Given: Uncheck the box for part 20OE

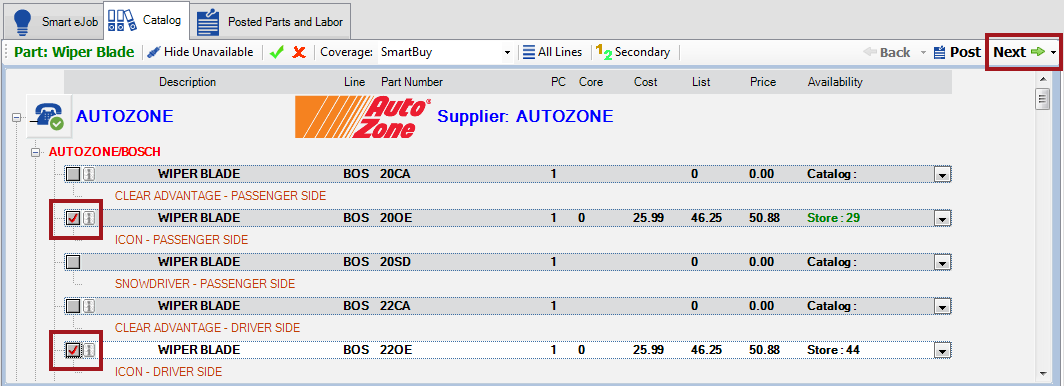Looking at the screenshot, I should pos(73,218).
